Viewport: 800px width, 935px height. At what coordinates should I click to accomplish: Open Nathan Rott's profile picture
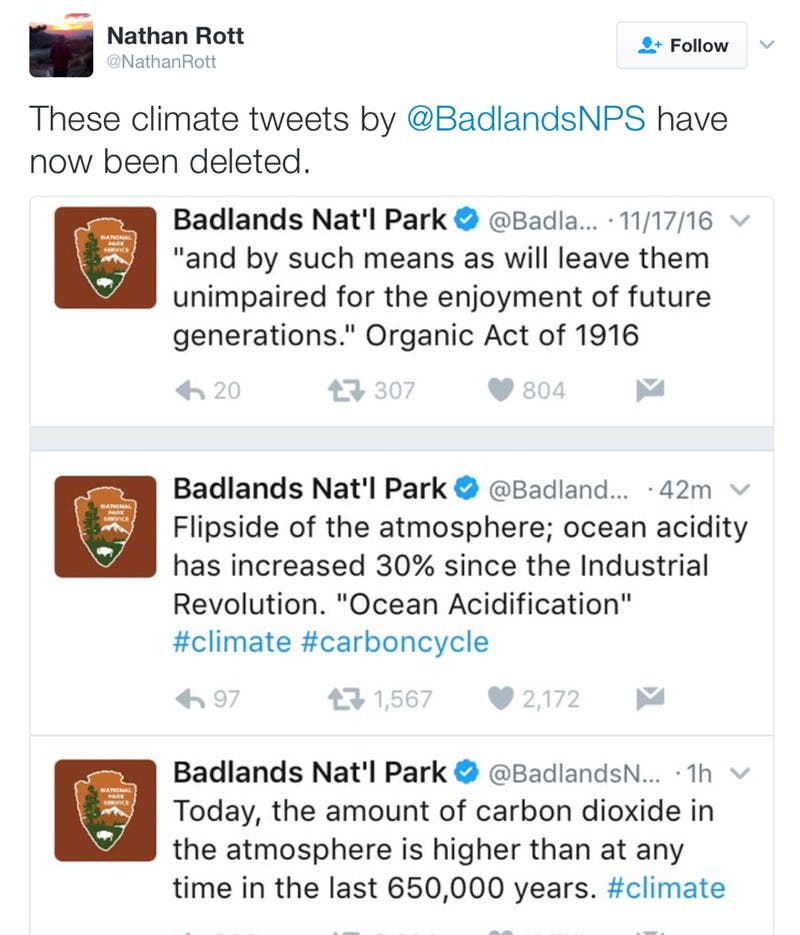[x=61, y=44]
